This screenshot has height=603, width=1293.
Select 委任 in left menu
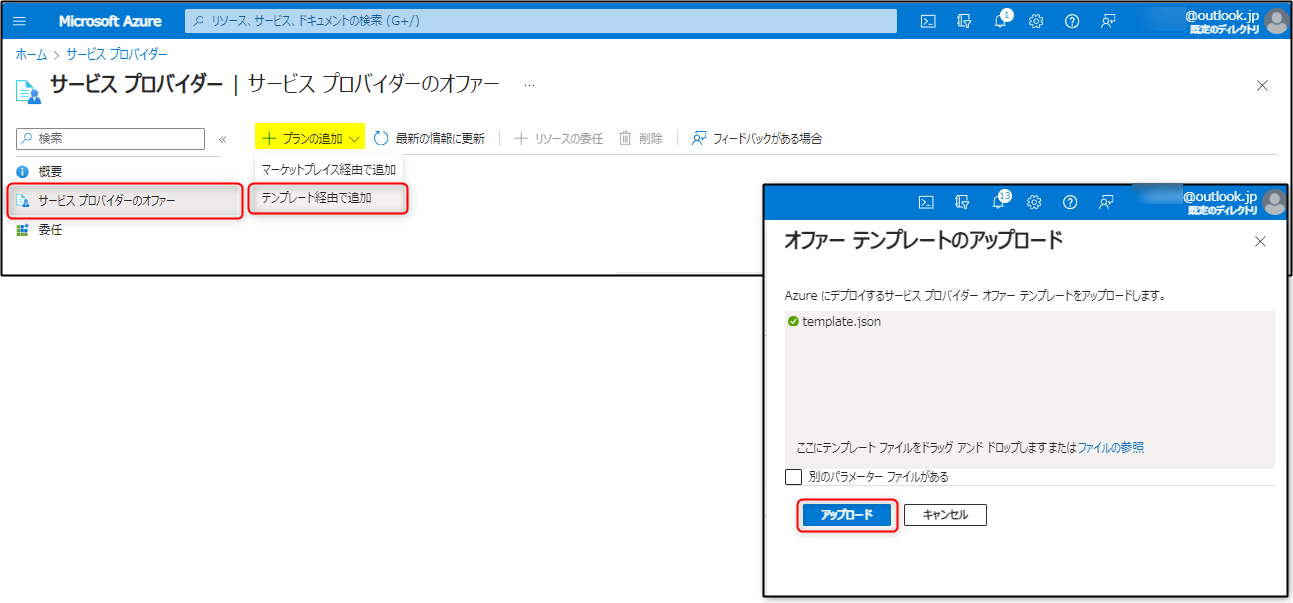tap(50, 230)
